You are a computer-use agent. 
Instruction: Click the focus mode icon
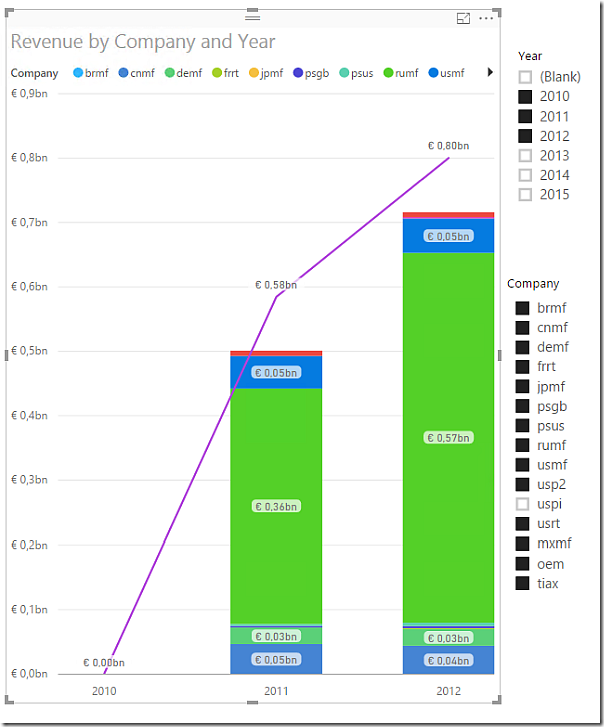pos(463,18)
